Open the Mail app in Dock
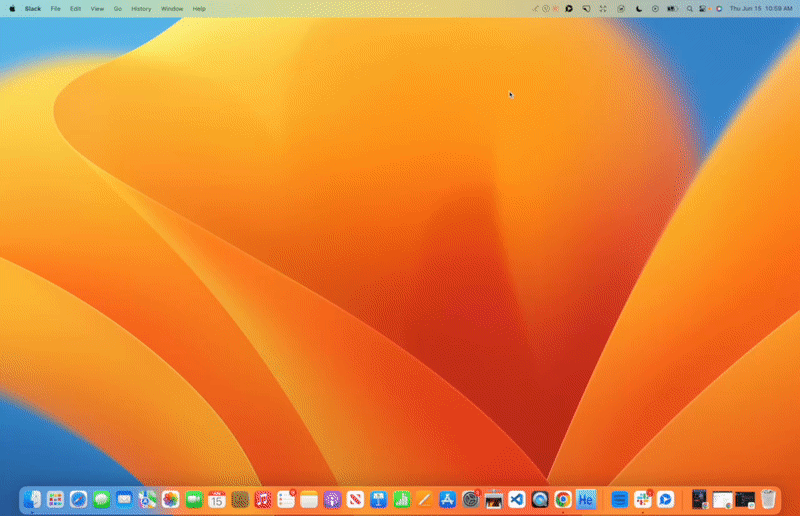800x516 pixels. point(124,499)
